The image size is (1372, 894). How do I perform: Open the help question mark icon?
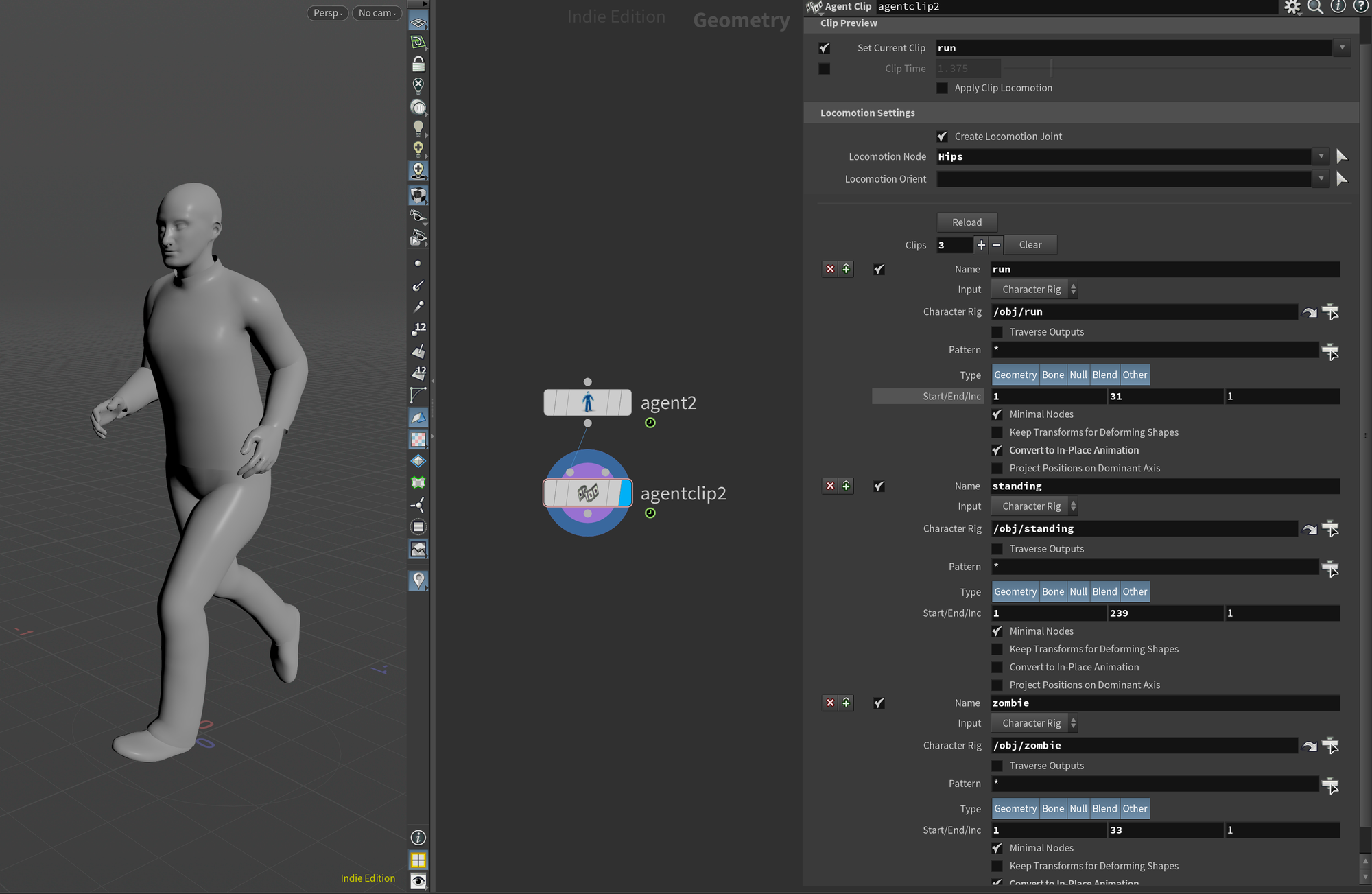(1360, 7)
